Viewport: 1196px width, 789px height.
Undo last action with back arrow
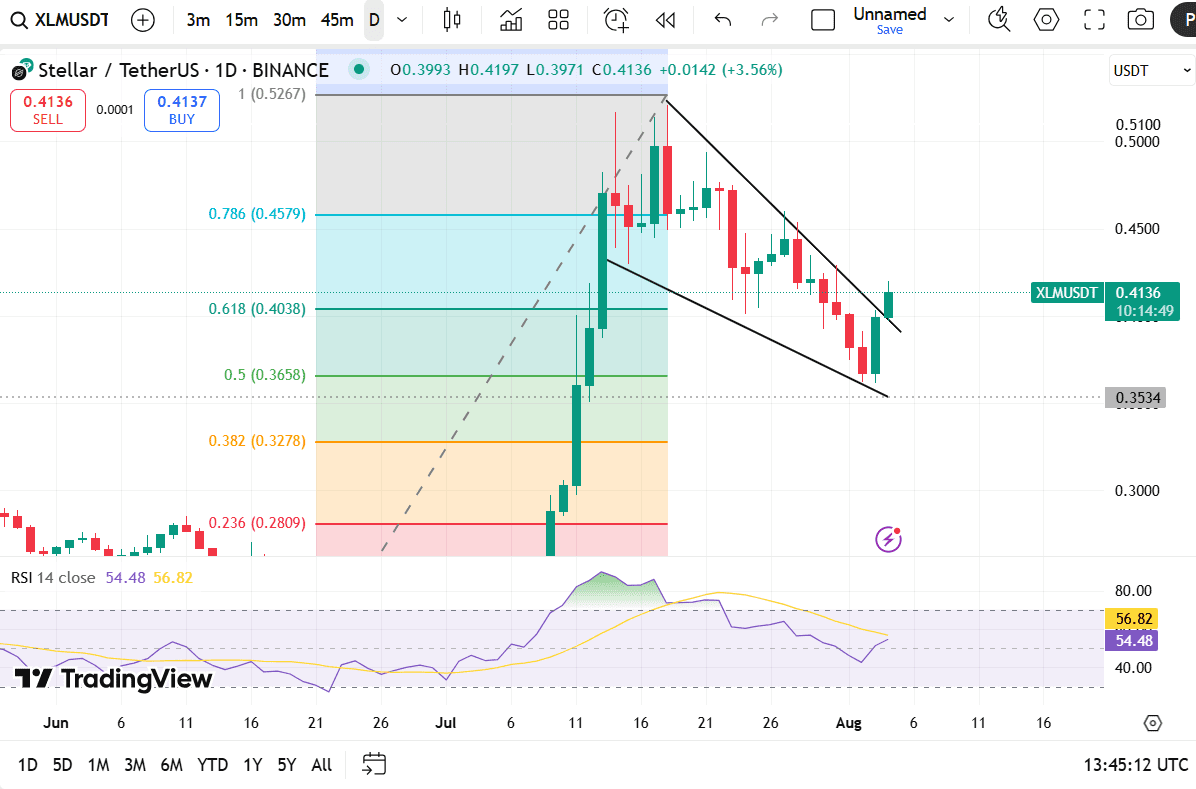tap(722, 20)
